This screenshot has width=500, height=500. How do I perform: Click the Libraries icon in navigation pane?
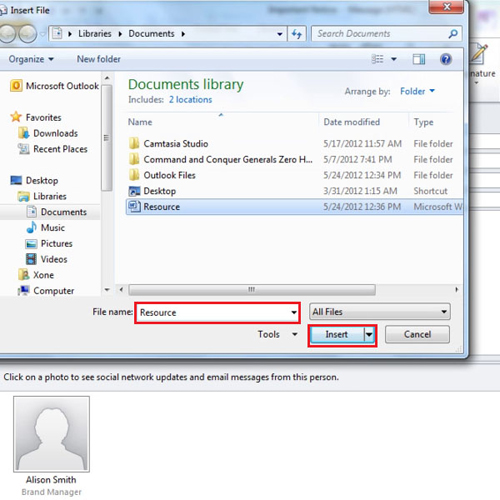pos(24,196)
